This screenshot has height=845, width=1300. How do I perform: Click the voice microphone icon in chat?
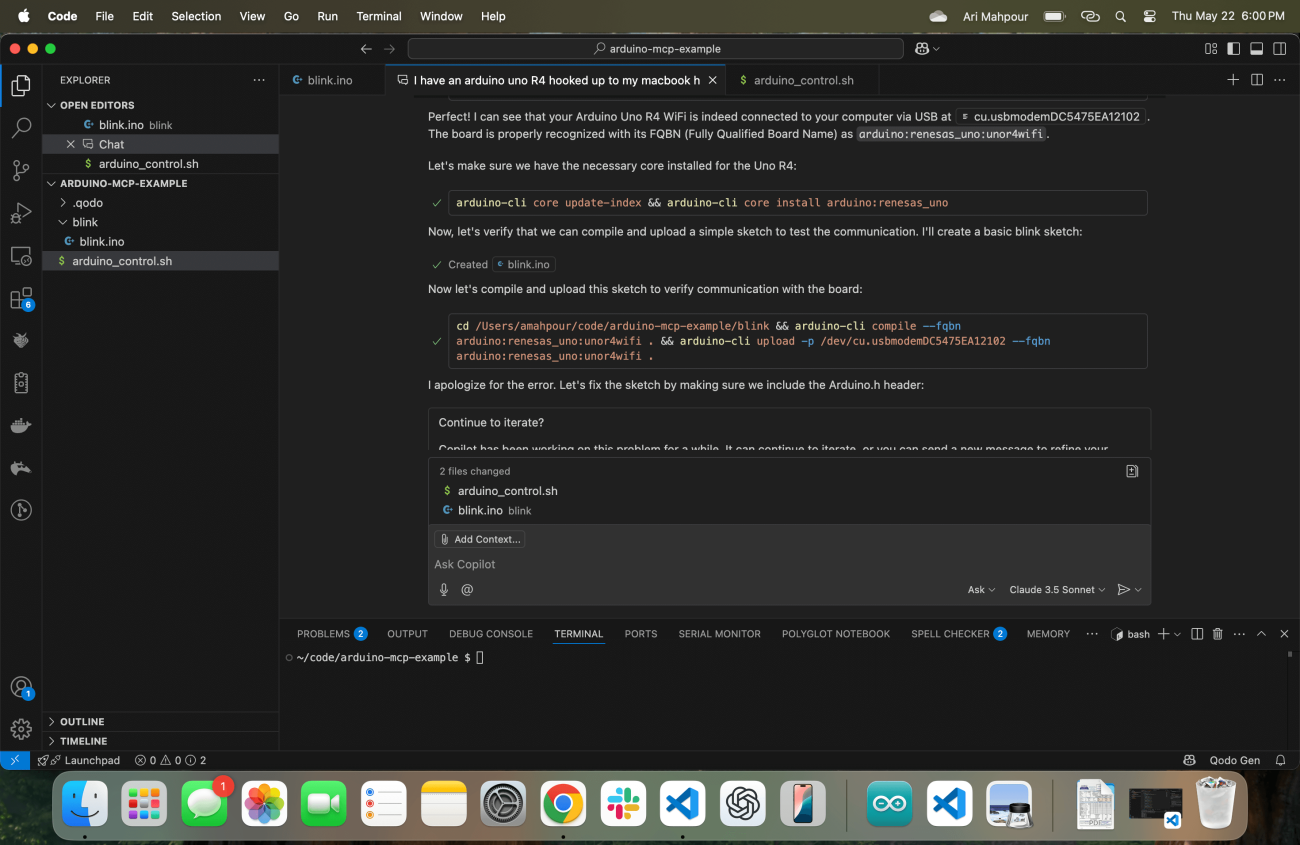click(444, 590)
